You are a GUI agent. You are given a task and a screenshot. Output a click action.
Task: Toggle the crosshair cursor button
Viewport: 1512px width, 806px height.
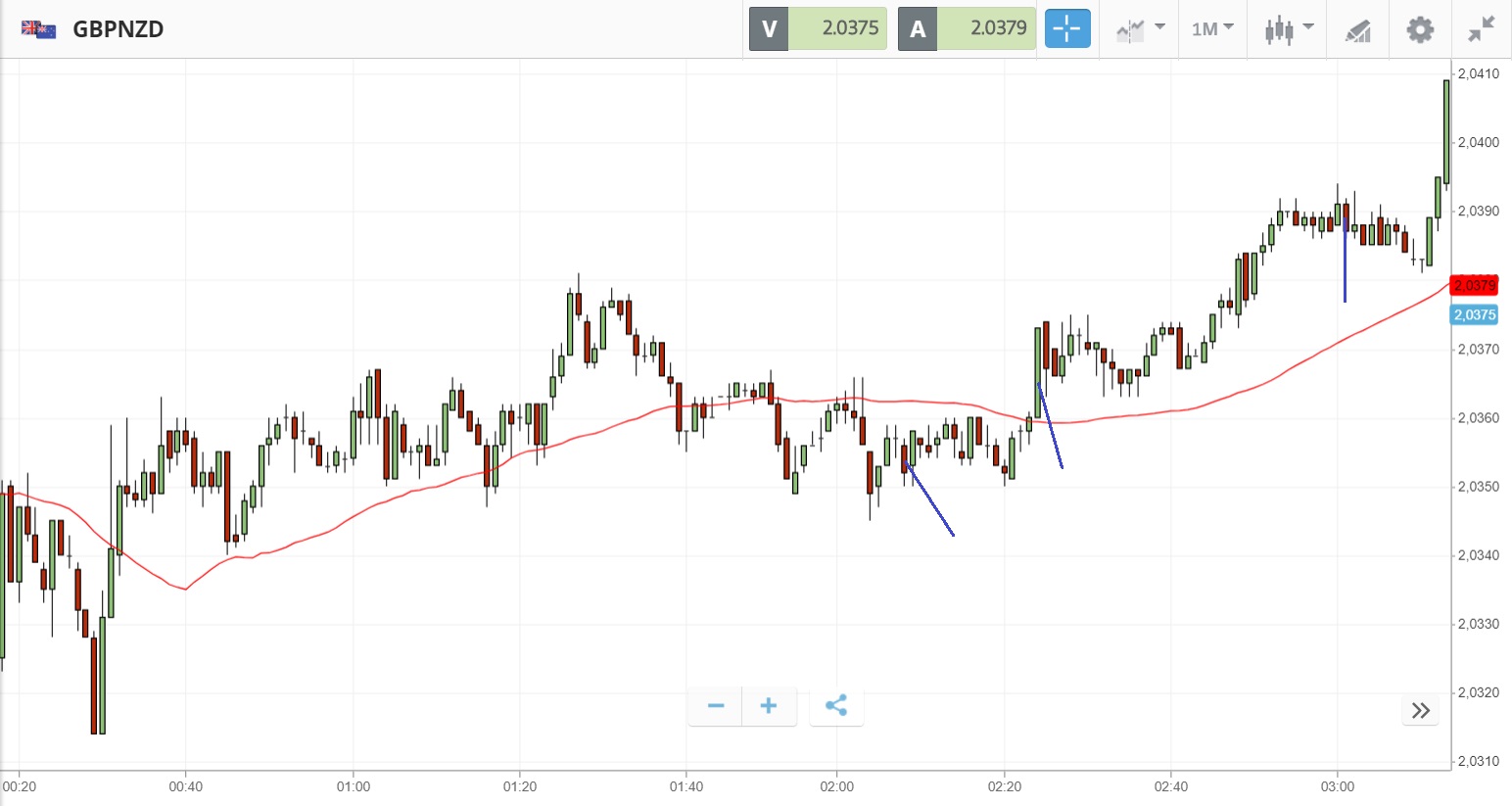[1066, 28]
